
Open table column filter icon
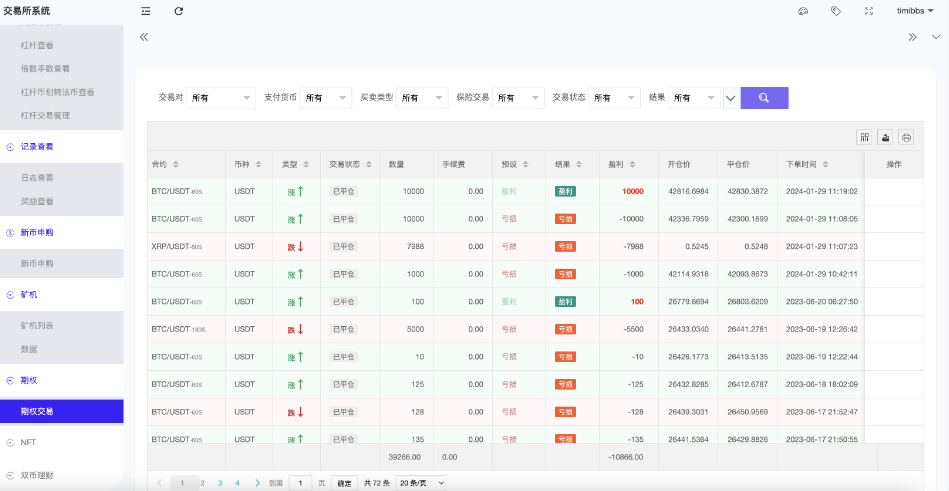pyautogui.click(x=864, y=137)
